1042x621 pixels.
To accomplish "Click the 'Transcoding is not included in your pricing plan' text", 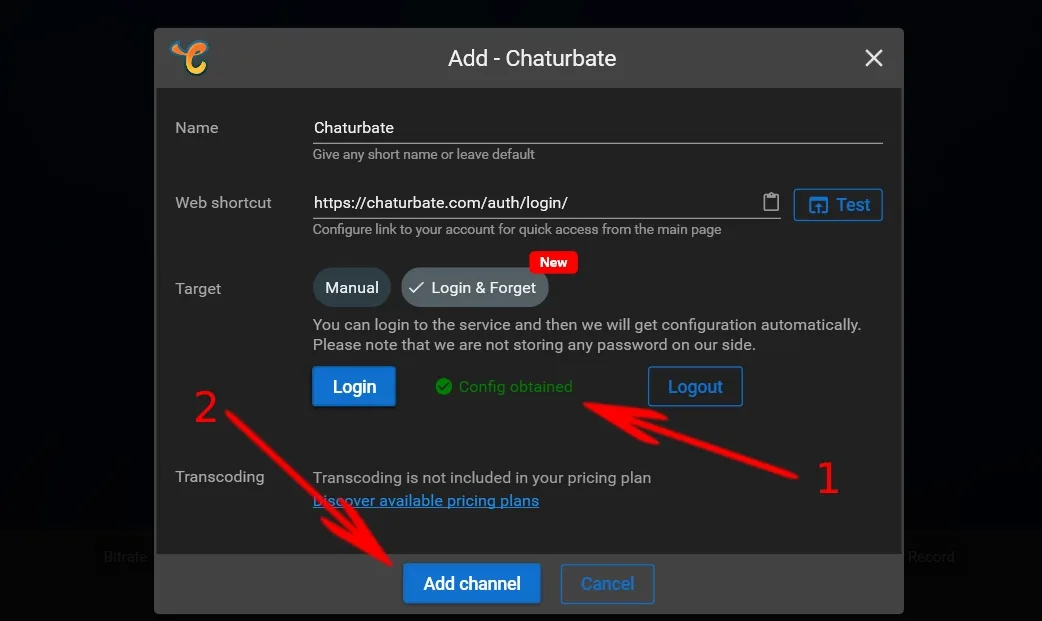I will tap(482, 478).
